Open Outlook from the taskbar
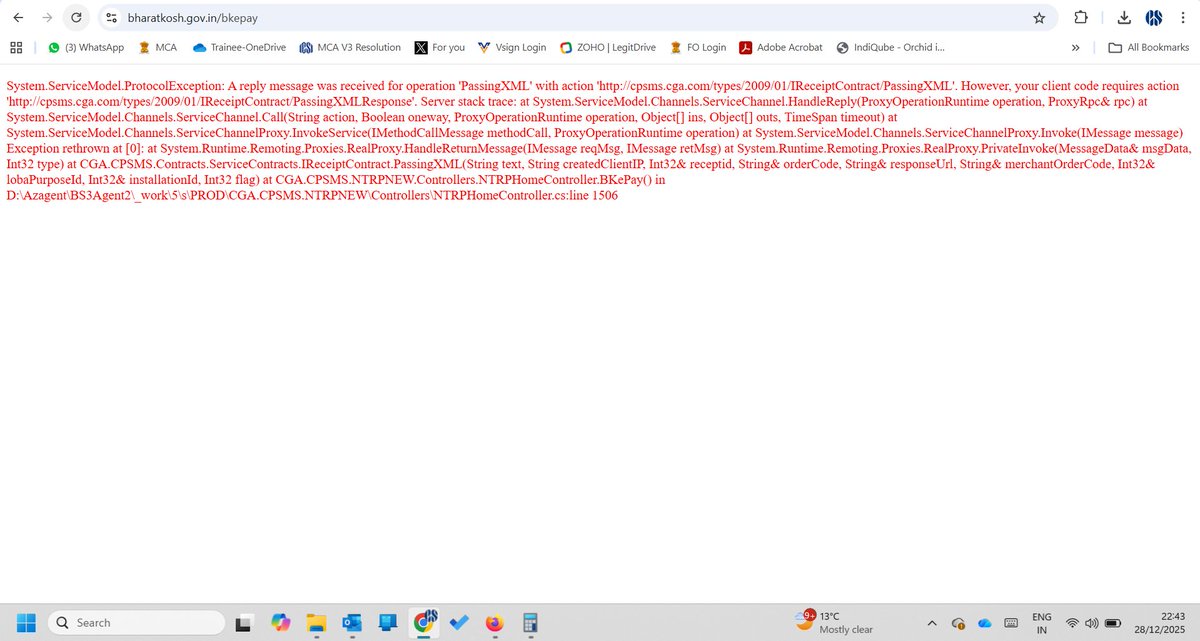The height and width of the screenshot is (641, 1200). [x=351, y=622]
